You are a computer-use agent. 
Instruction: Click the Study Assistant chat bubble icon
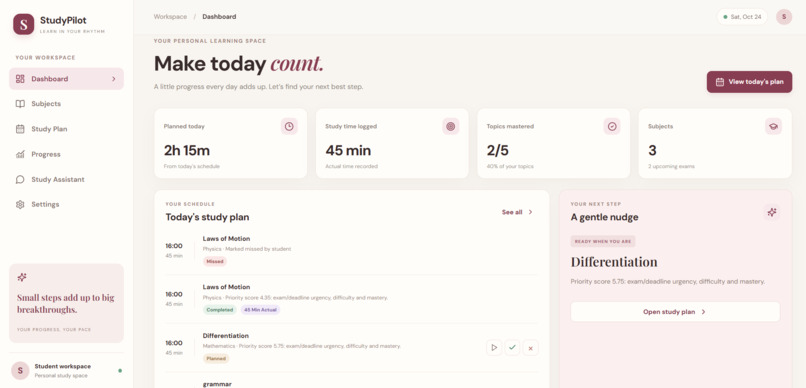click(20, 179)
